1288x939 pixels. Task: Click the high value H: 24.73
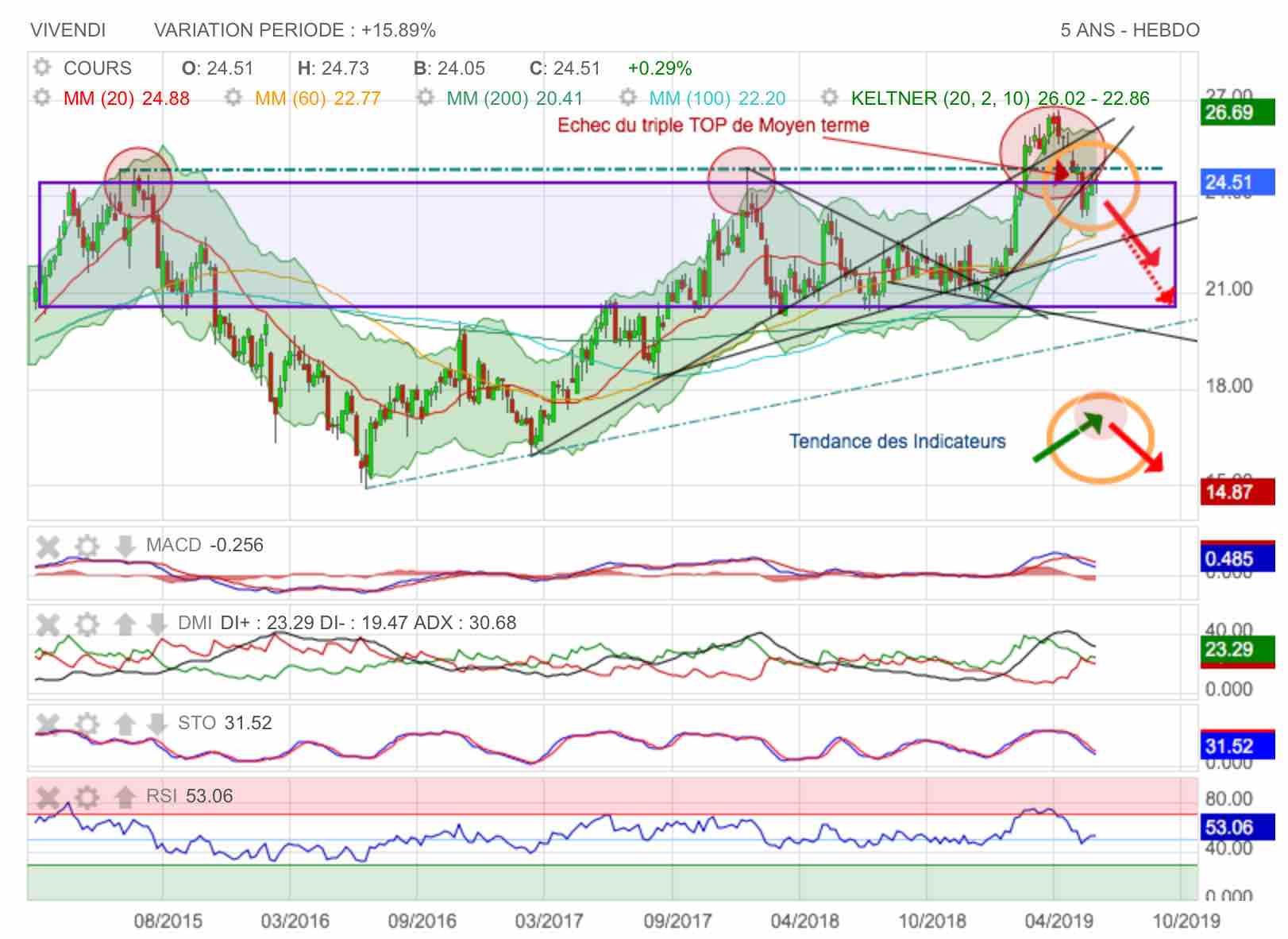pyautogui.click(x=334, y=68)
